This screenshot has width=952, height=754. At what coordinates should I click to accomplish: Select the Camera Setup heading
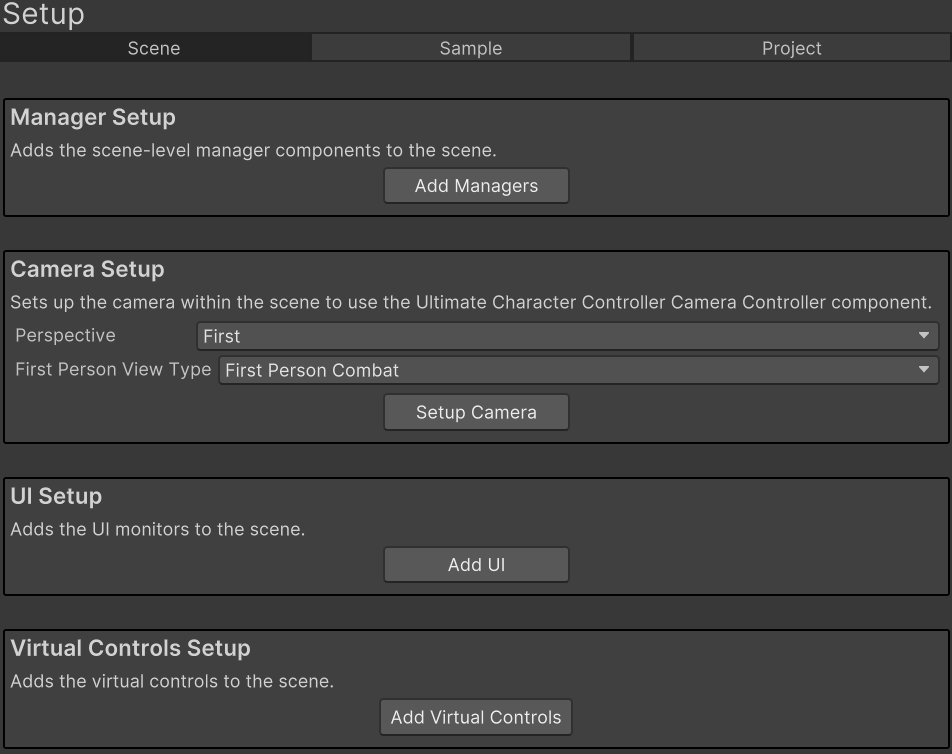87,270
